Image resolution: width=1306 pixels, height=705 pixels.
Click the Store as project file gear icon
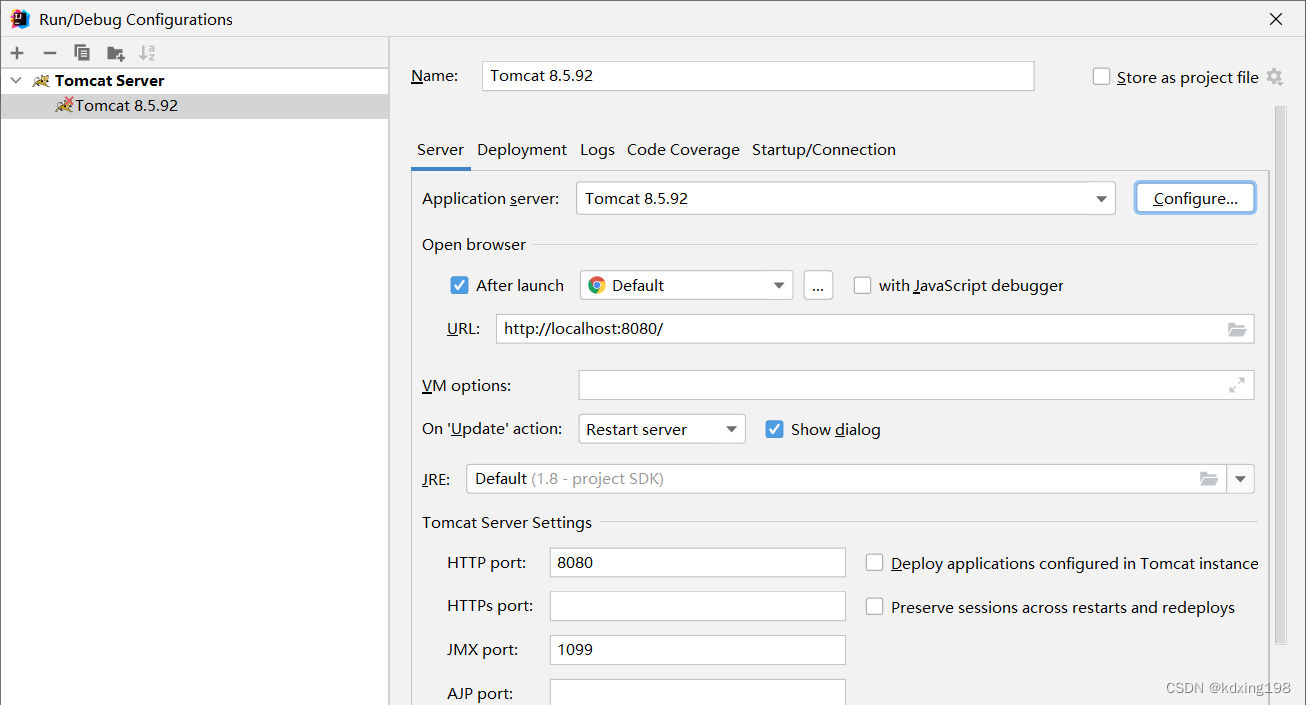point(1274,77)
